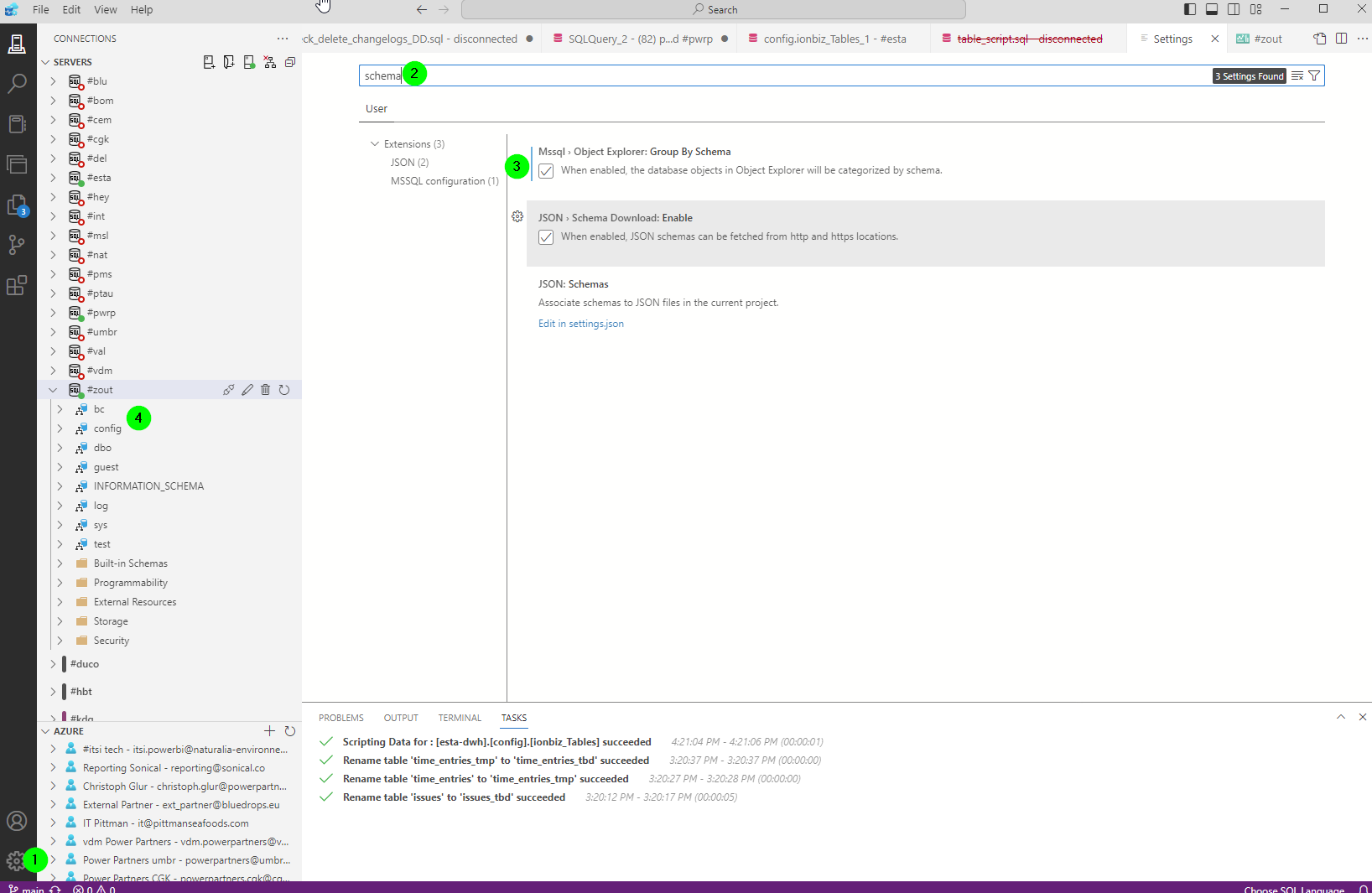The height and width of the screenshot is (893, 1372).
Task: Split the editor to the right
Action: [x=1342, y=39]
